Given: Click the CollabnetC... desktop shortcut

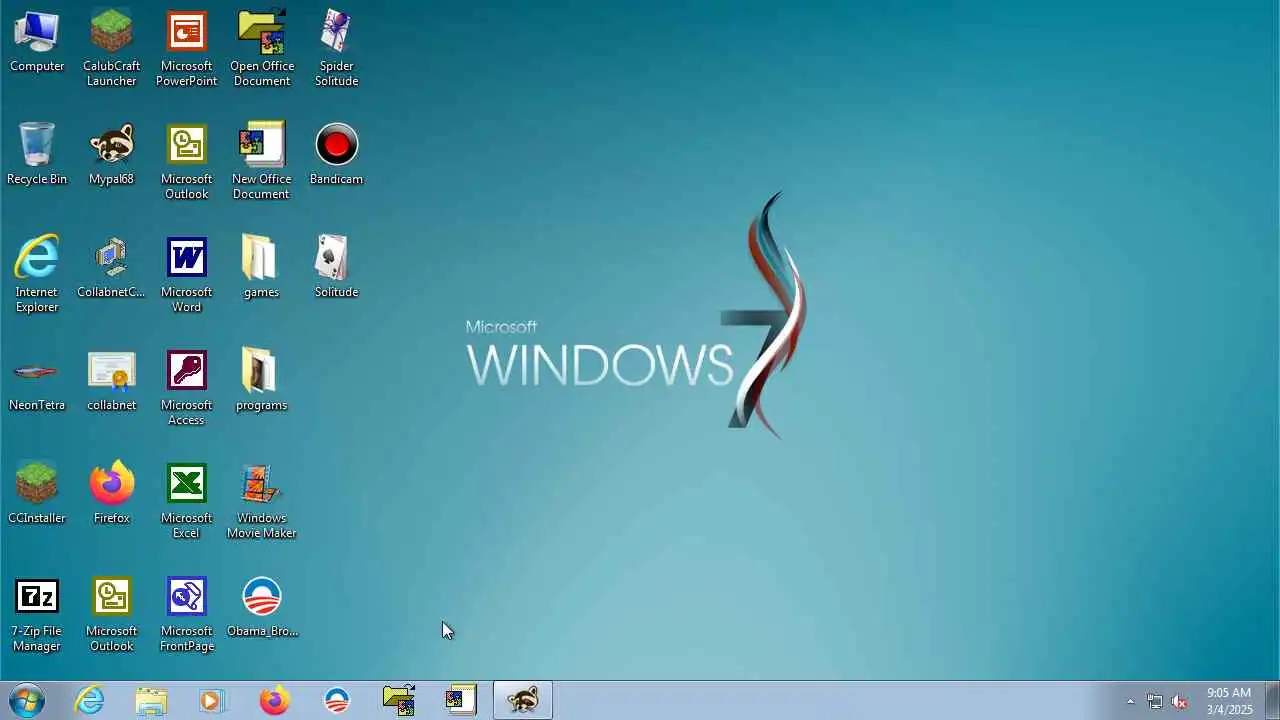Looking at the screenshot, I should coord(111,267).
